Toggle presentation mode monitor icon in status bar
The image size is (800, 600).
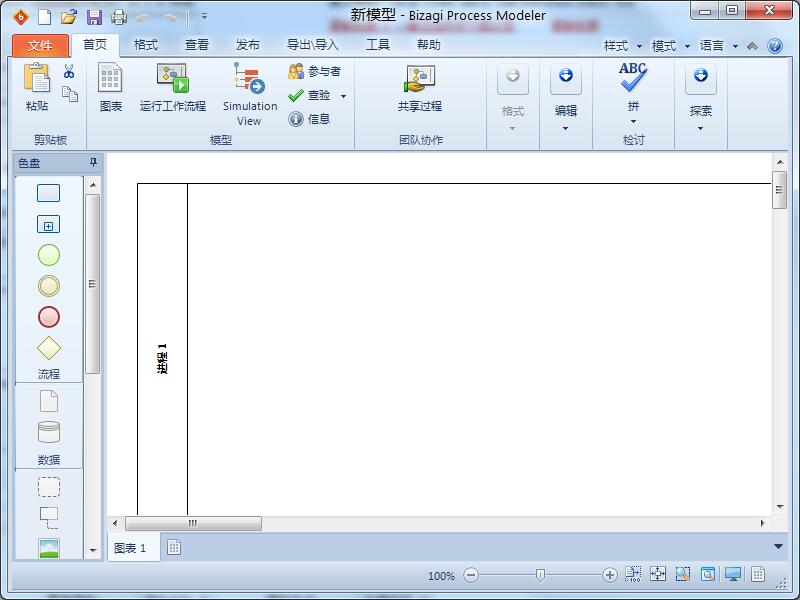(733, 575)
